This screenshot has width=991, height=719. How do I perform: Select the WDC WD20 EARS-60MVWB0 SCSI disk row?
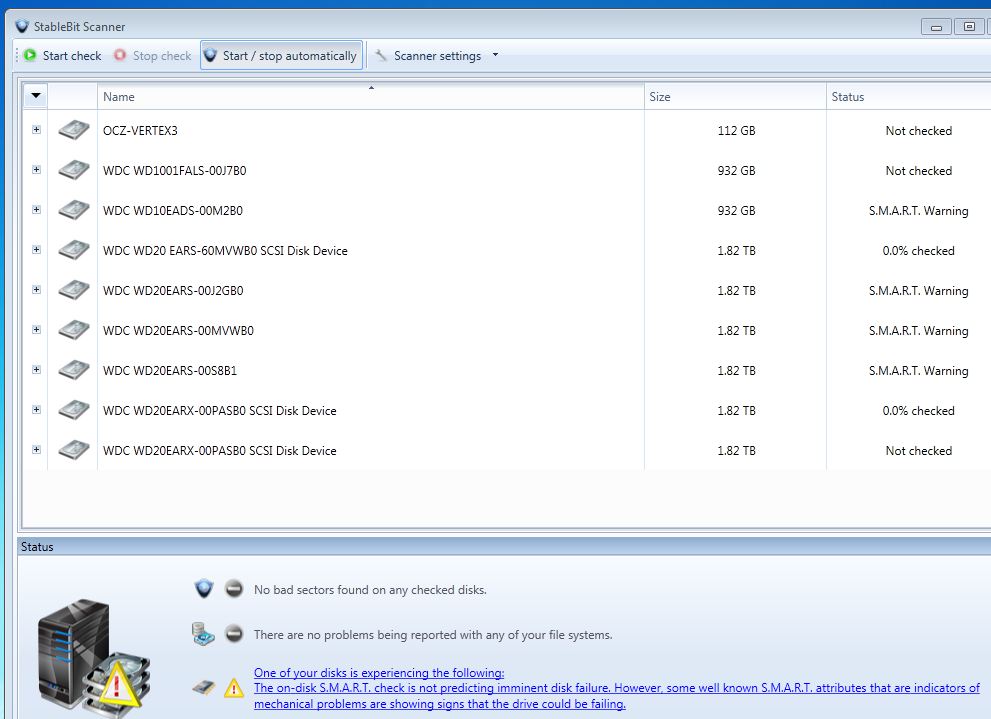click(225, 251)
